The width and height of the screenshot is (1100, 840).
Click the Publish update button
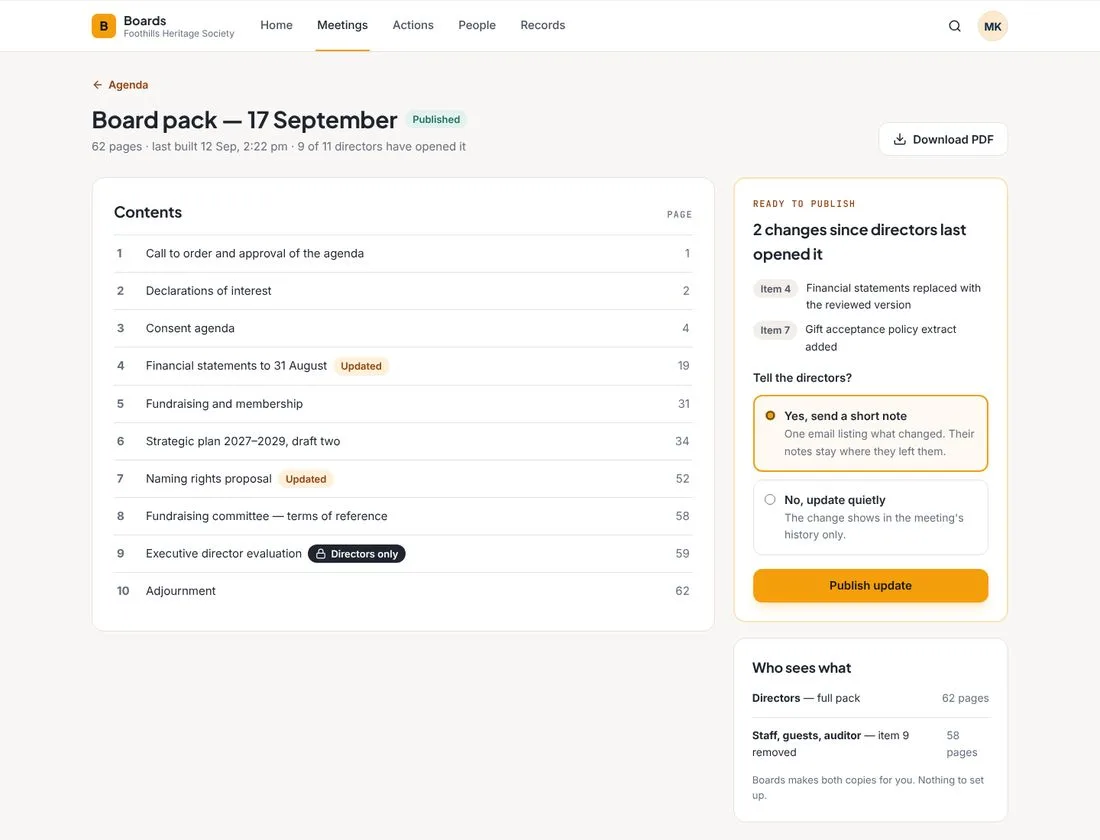[871, 585]
